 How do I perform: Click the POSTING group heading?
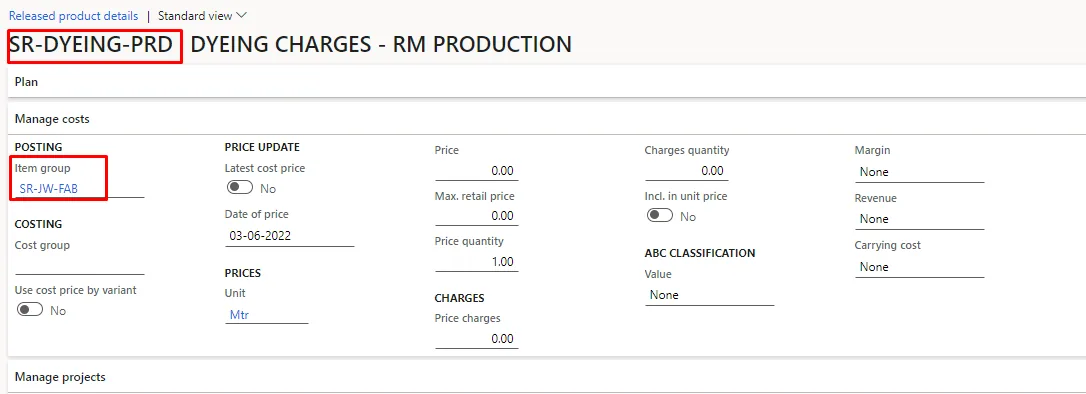pos(38,147)
